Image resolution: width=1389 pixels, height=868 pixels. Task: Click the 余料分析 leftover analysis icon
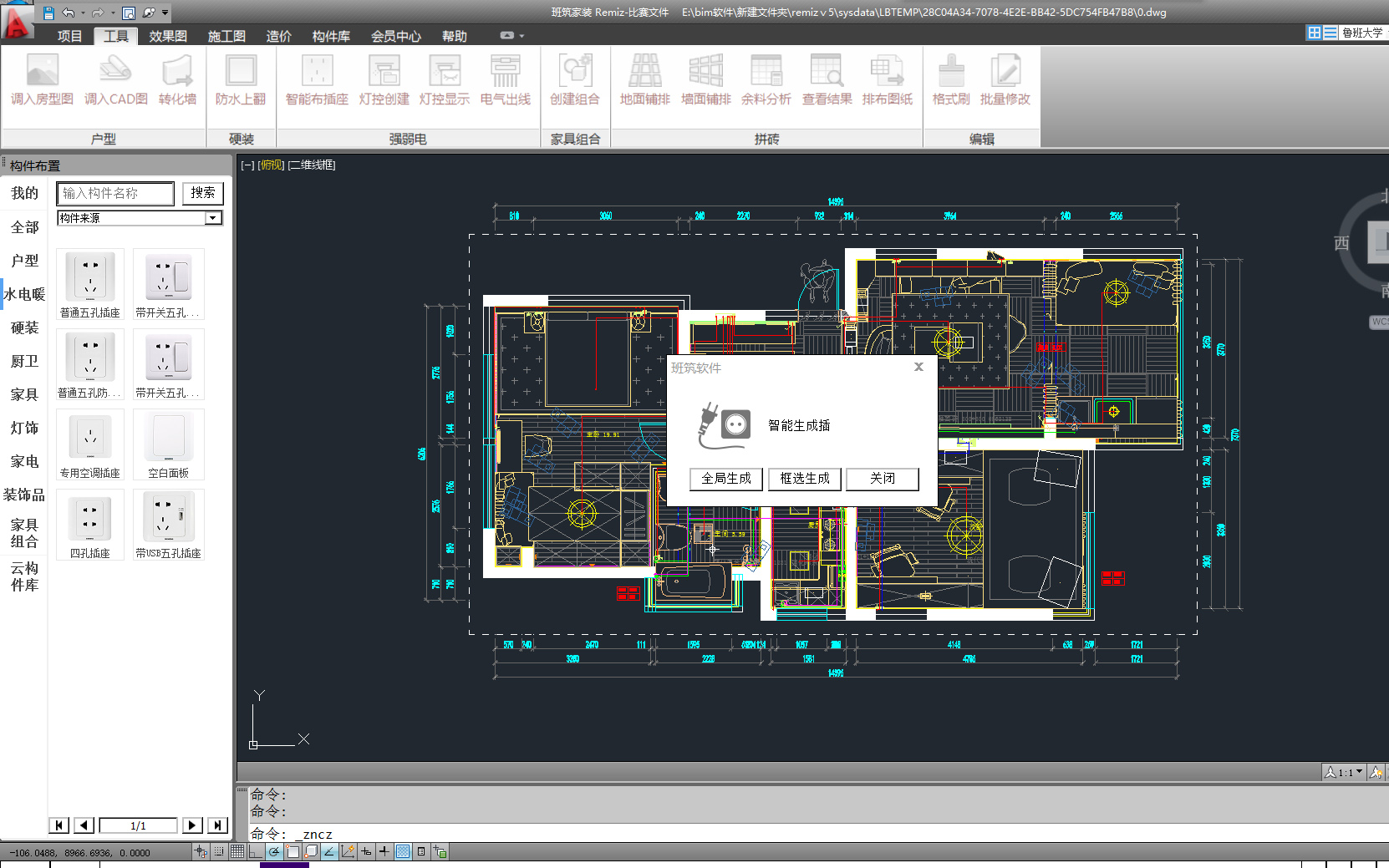pos(766,80)
